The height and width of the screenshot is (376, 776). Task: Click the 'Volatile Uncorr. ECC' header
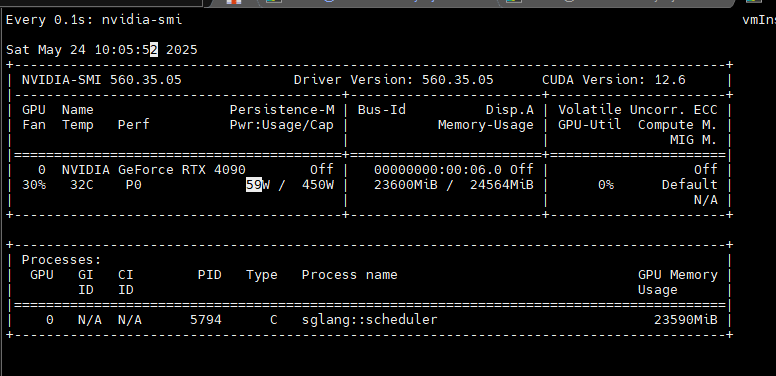[638, 109]
